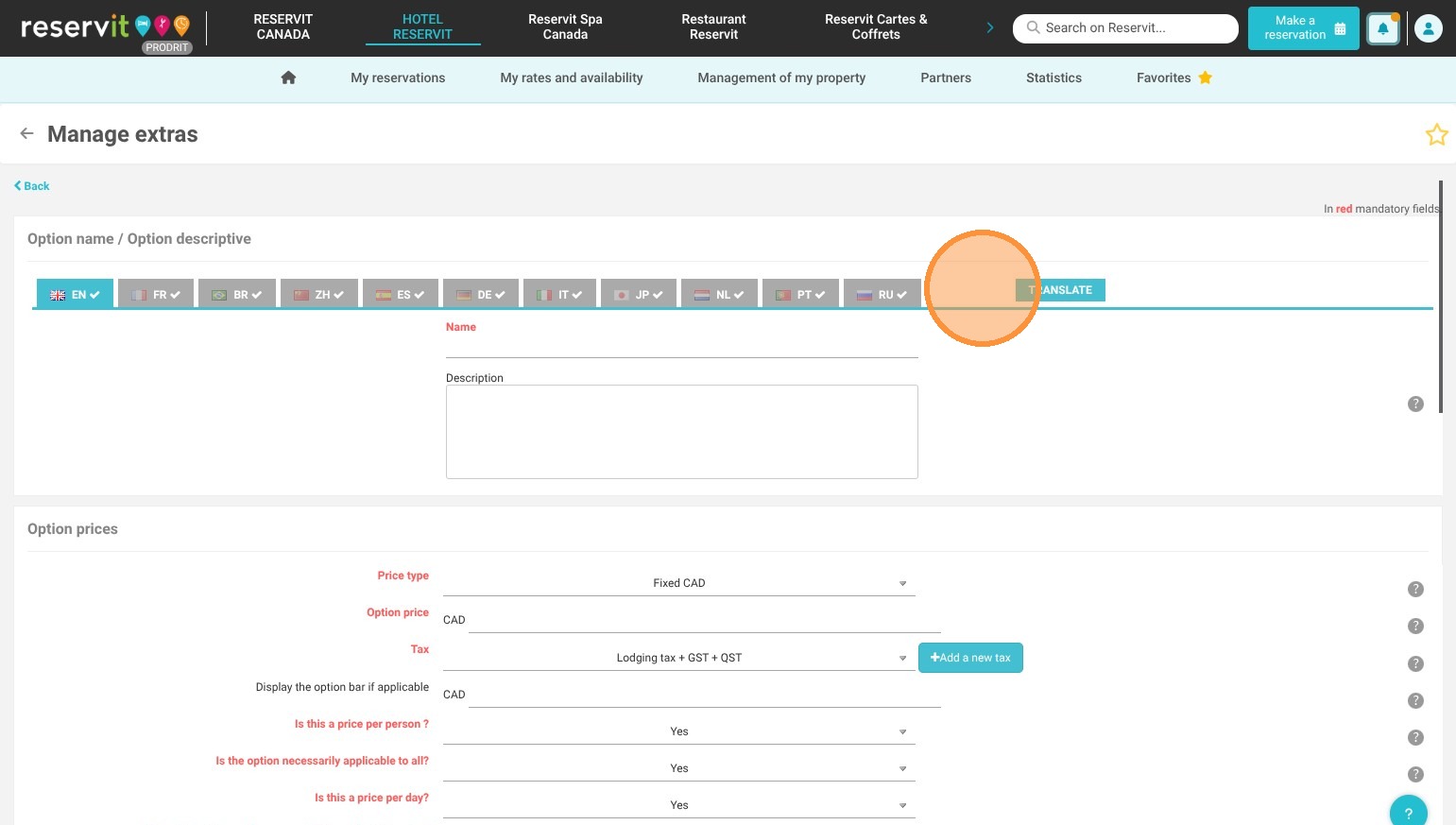The image size is (1456, 825).
Task: Open the price per day dropdown
Action: 679,805
